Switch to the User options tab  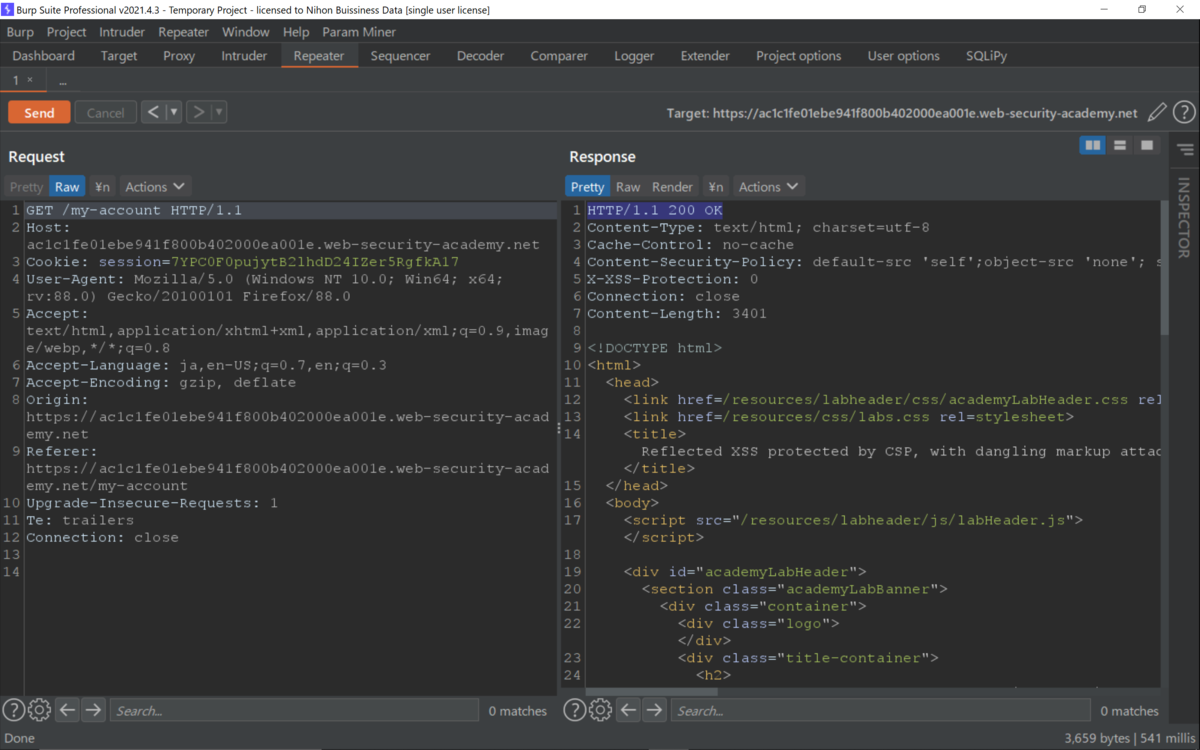[x=904, y=56]
